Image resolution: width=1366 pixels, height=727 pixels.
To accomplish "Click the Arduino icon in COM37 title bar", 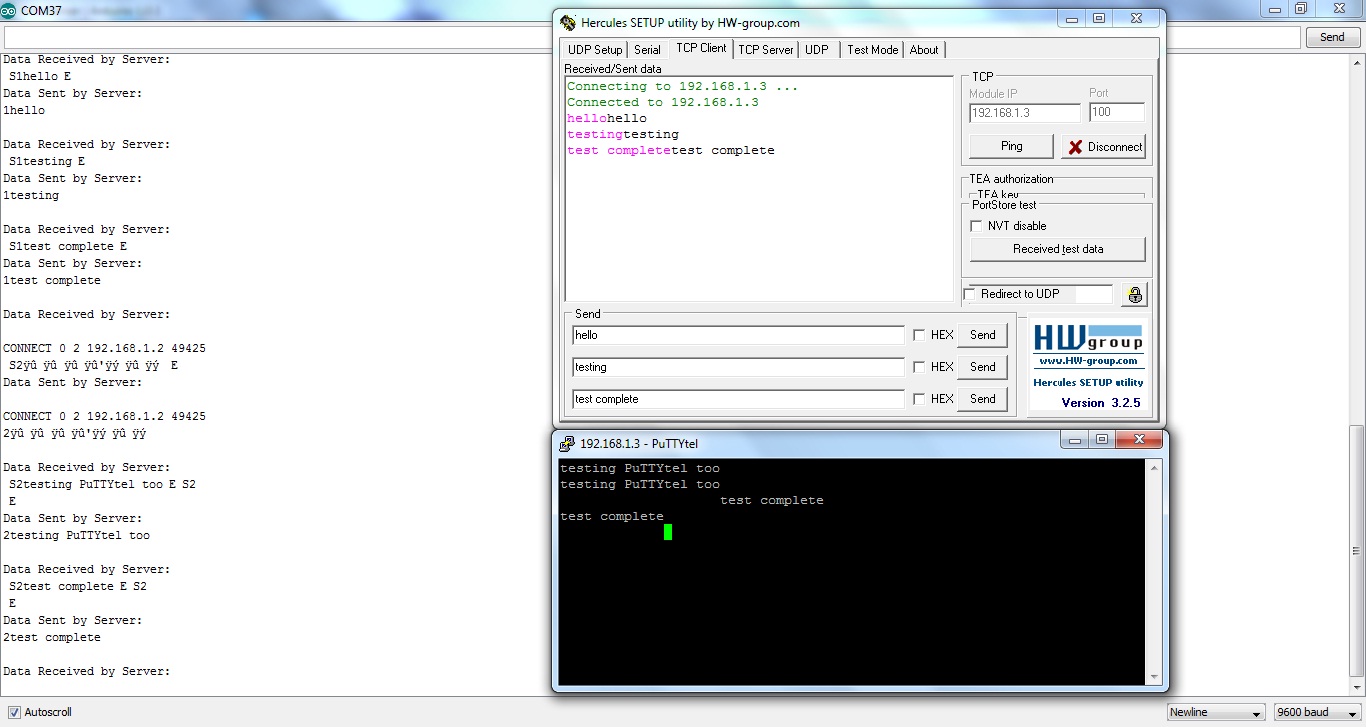I will (x=9, y=9).
